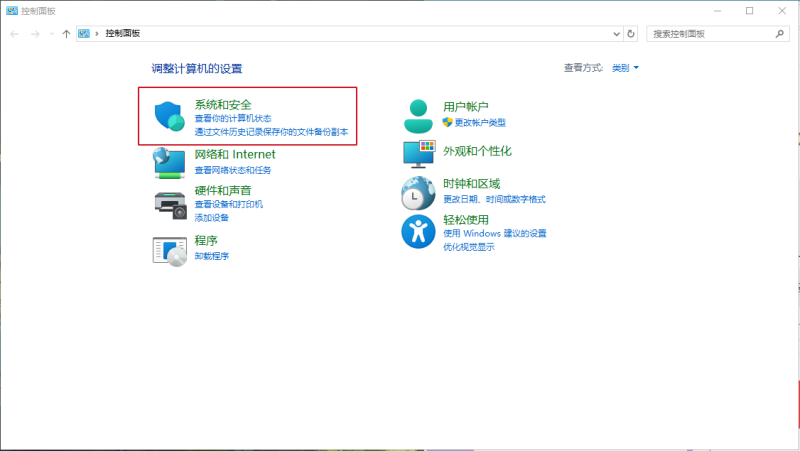Open the 时钟和区域 clock icon
Image resolution: width=800 pixels, height=451 pixels.
click(418, 193)
